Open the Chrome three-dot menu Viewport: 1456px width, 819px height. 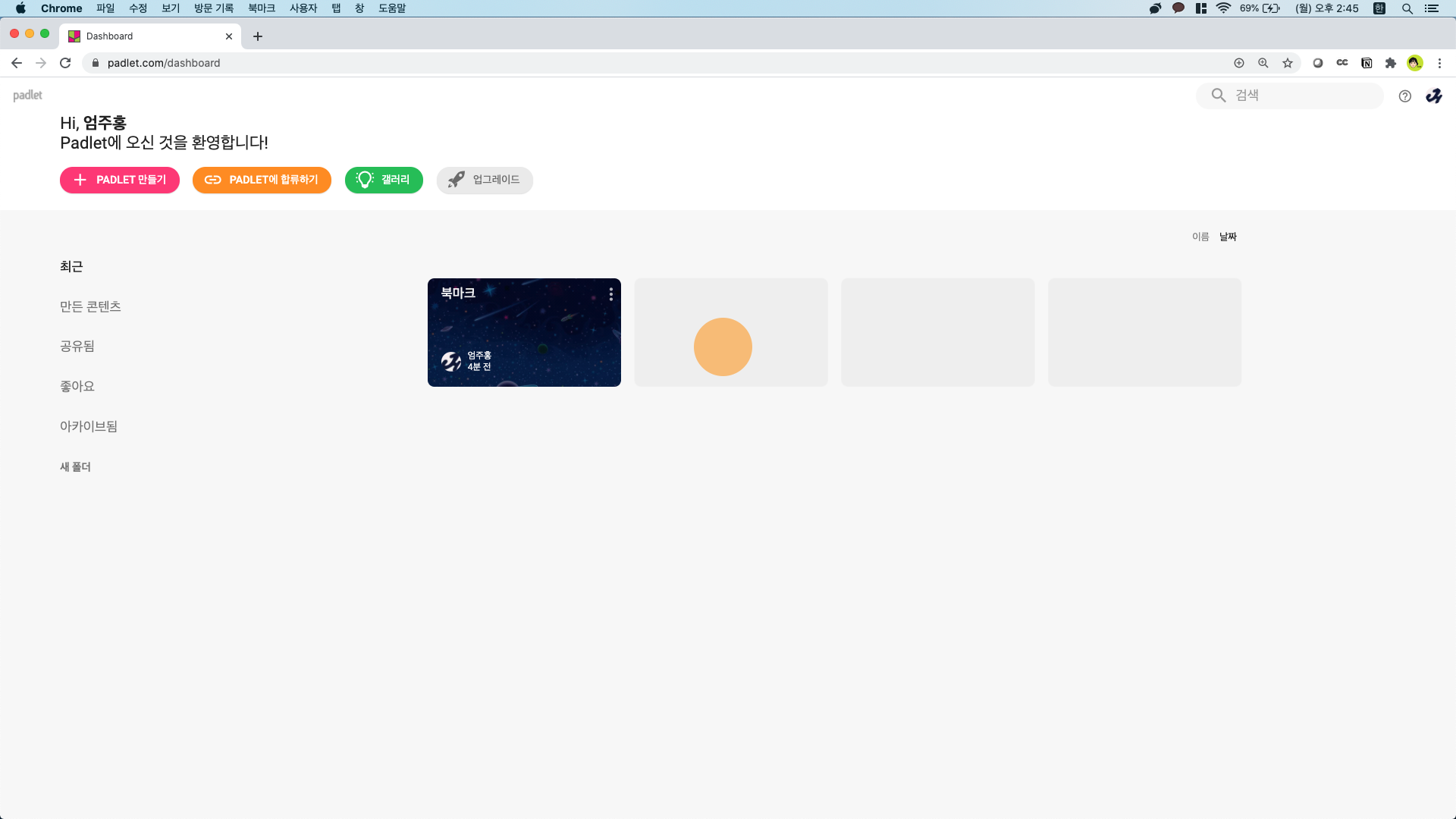point(1439,63)
